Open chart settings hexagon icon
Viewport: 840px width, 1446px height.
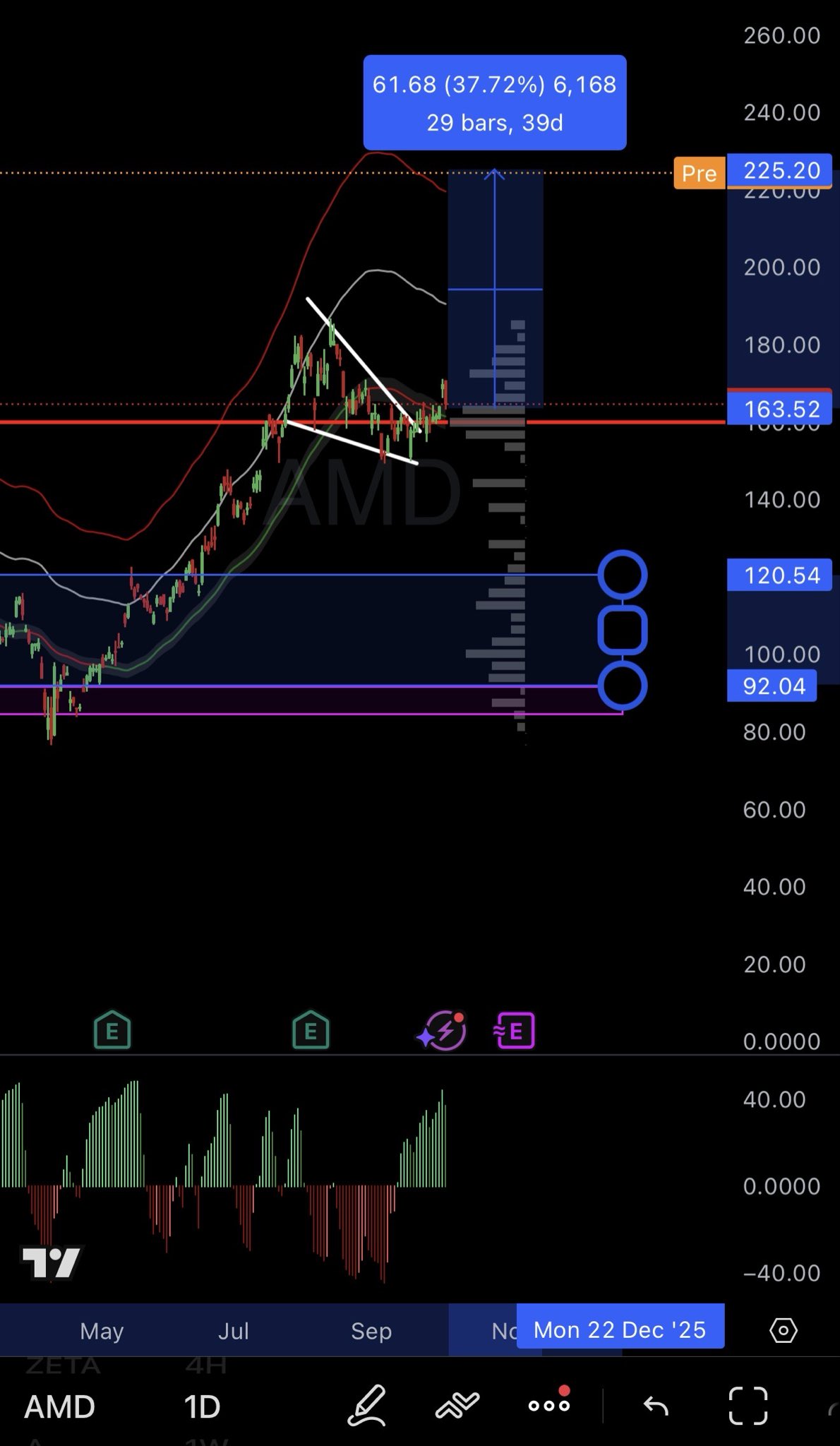[783, 1331]
